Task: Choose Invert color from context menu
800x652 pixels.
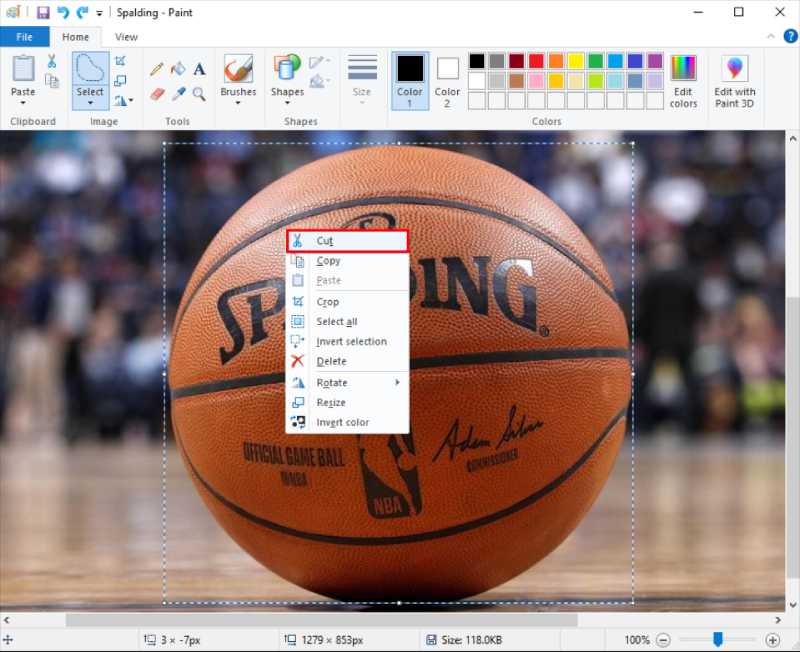Action: (347, 422)
